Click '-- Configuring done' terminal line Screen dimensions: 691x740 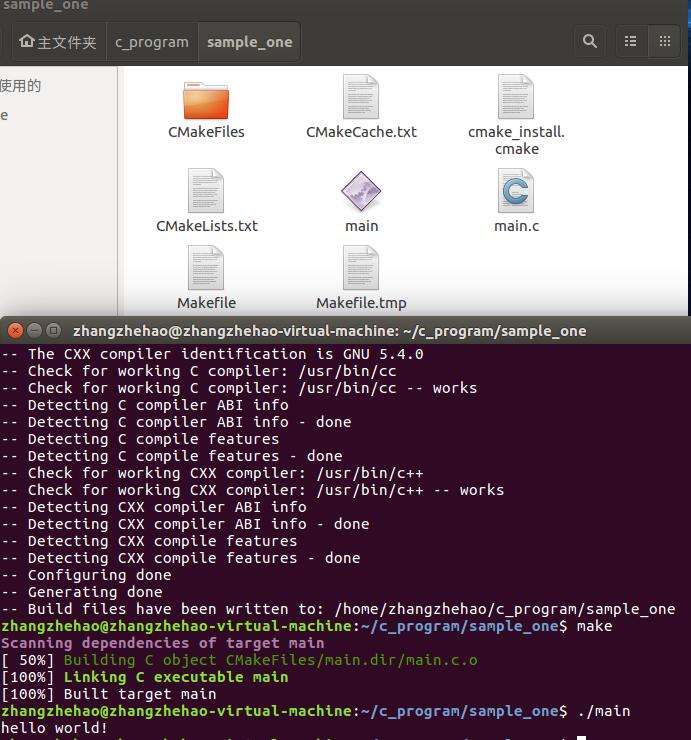[x=86, y=575]
